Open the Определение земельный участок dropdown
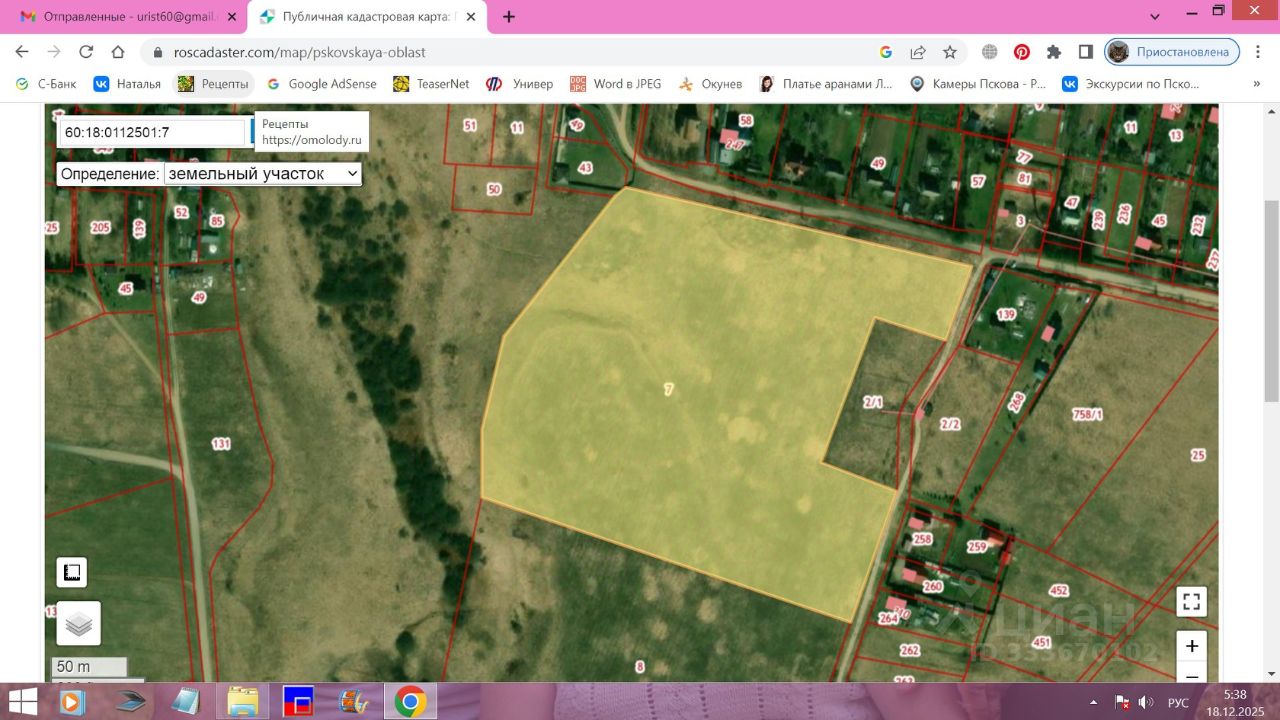1280x720 pixels. coord(262,174)
